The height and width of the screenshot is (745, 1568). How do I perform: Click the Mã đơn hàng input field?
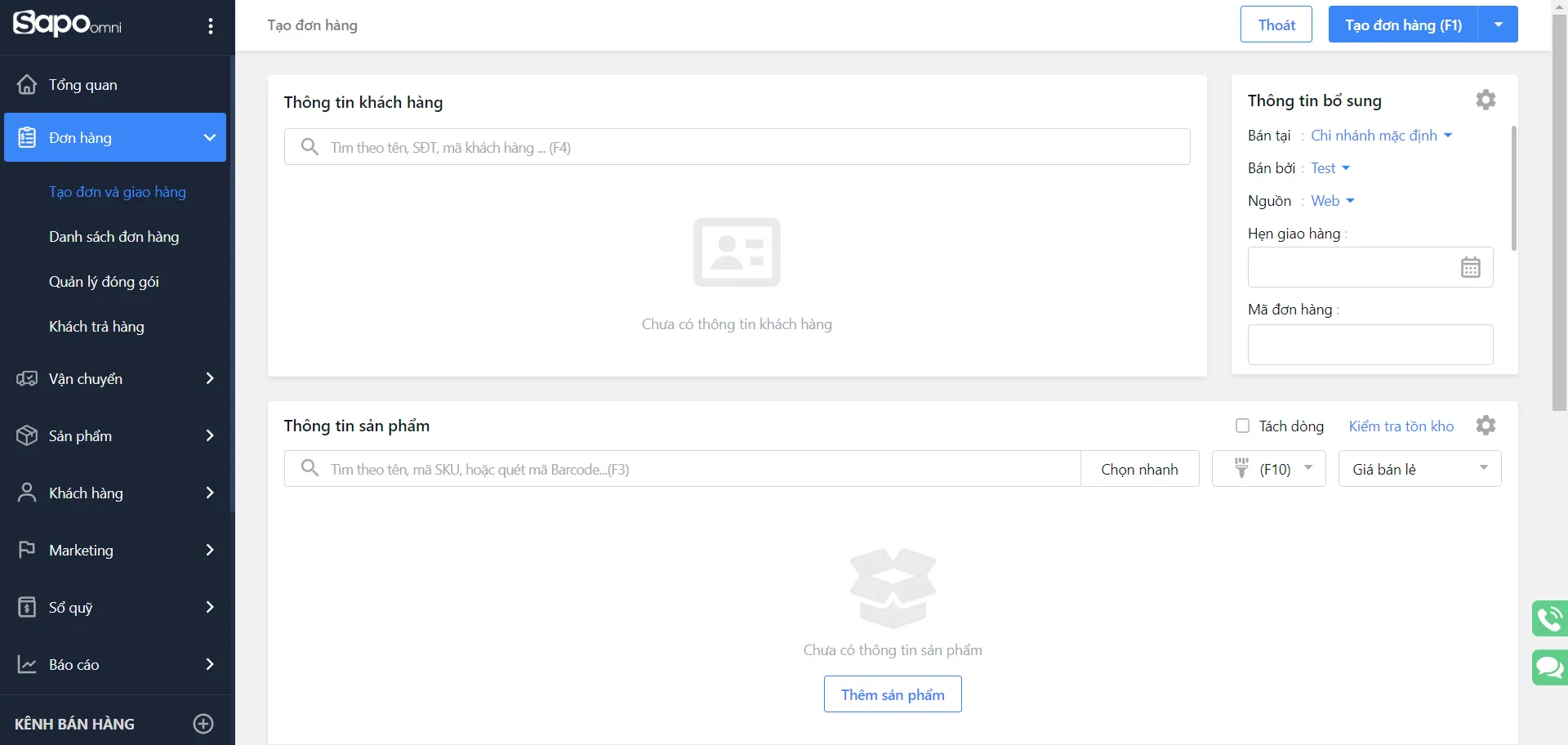pyautogui.click(x=1370, y=345)
